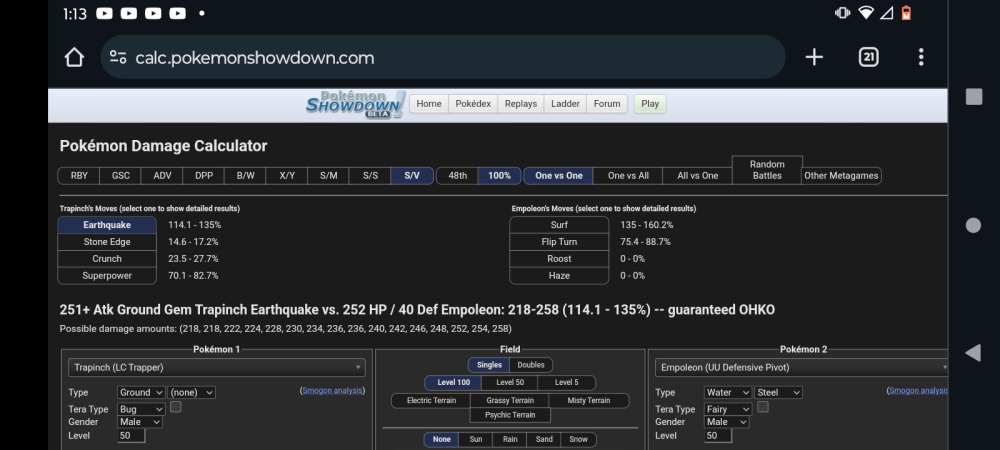Open a new tab with plus icon
The image size is (1000, 450).
coord(814,57)
